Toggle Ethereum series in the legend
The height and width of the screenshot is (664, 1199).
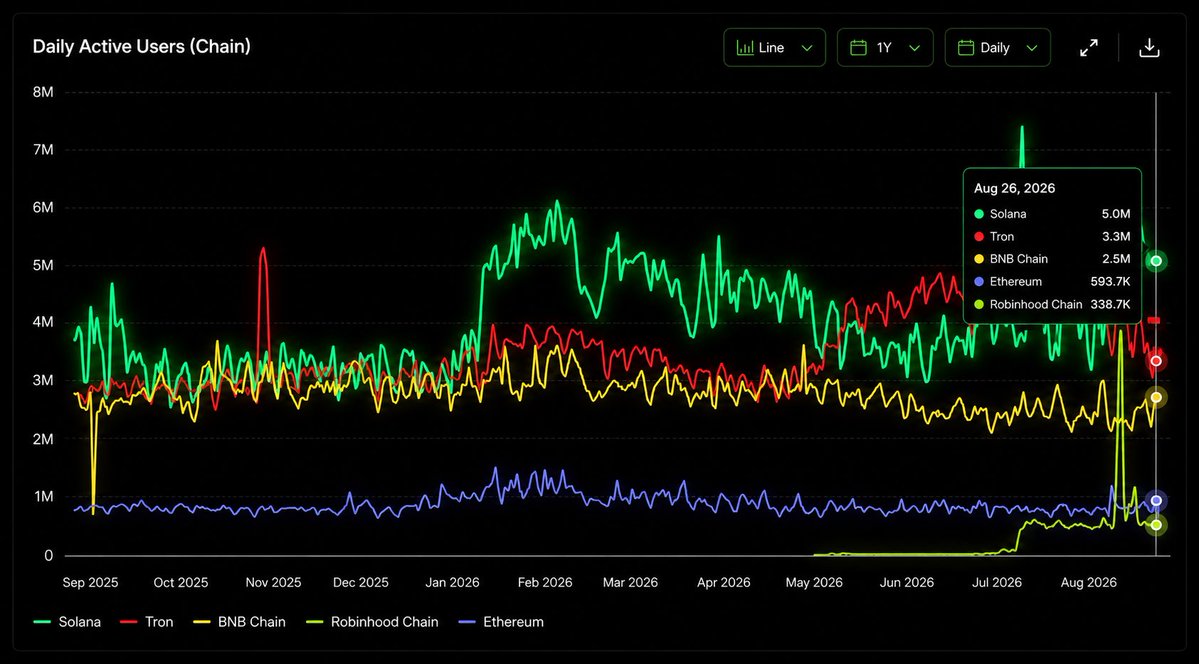(501, 622)
